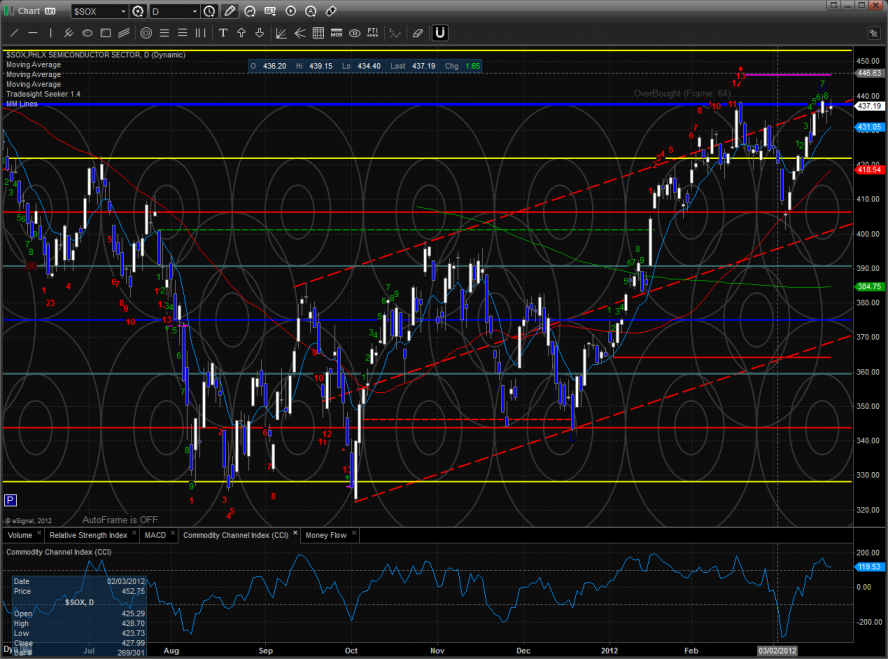Open the Relative Strength Index tab

pyautogui.click(x=89, y=535)
